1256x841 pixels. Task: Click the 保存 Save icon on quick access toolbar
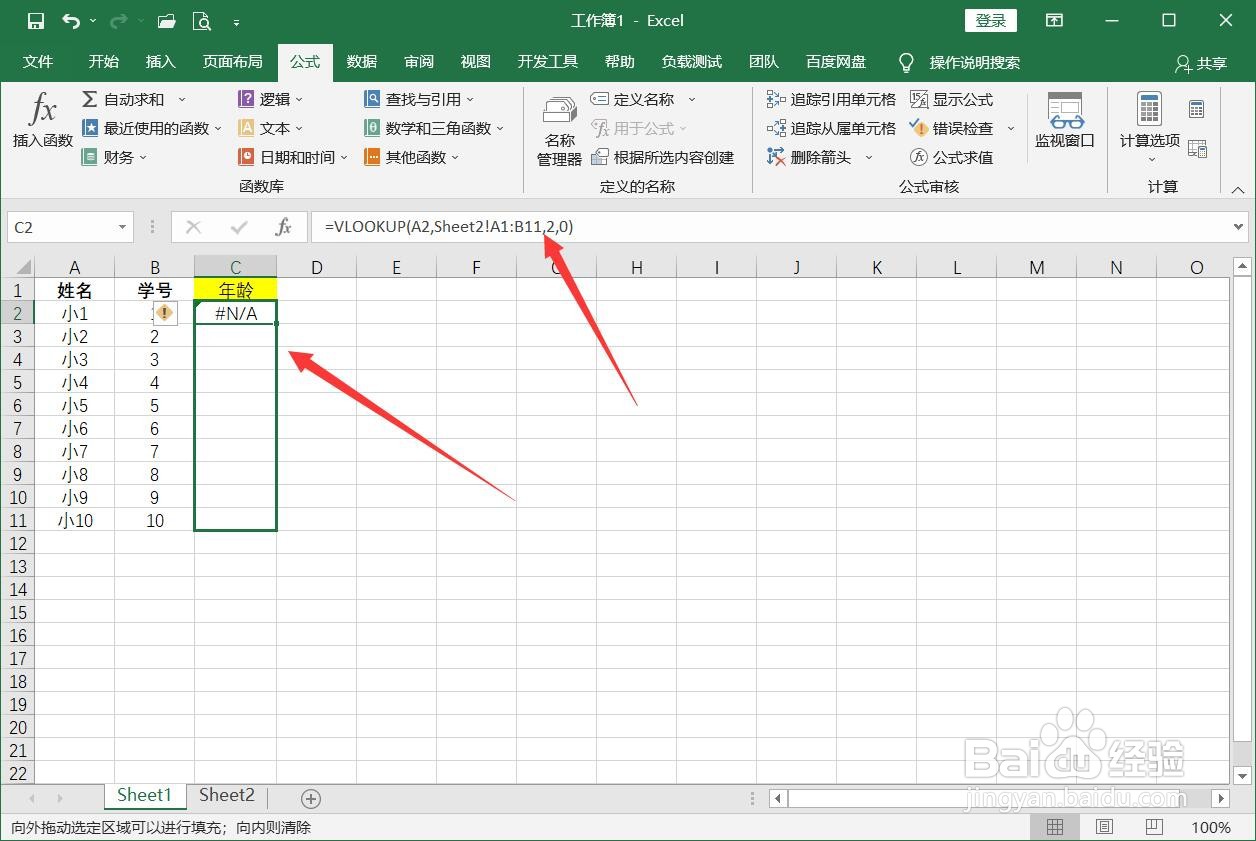pyautogui.click(x=35, y=20)
